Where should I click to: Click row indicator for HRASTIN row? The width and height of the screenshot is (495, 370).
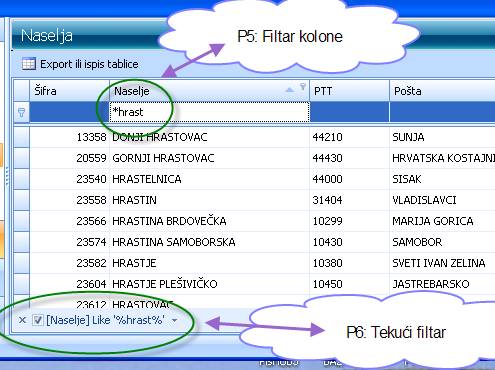point(22,200)
